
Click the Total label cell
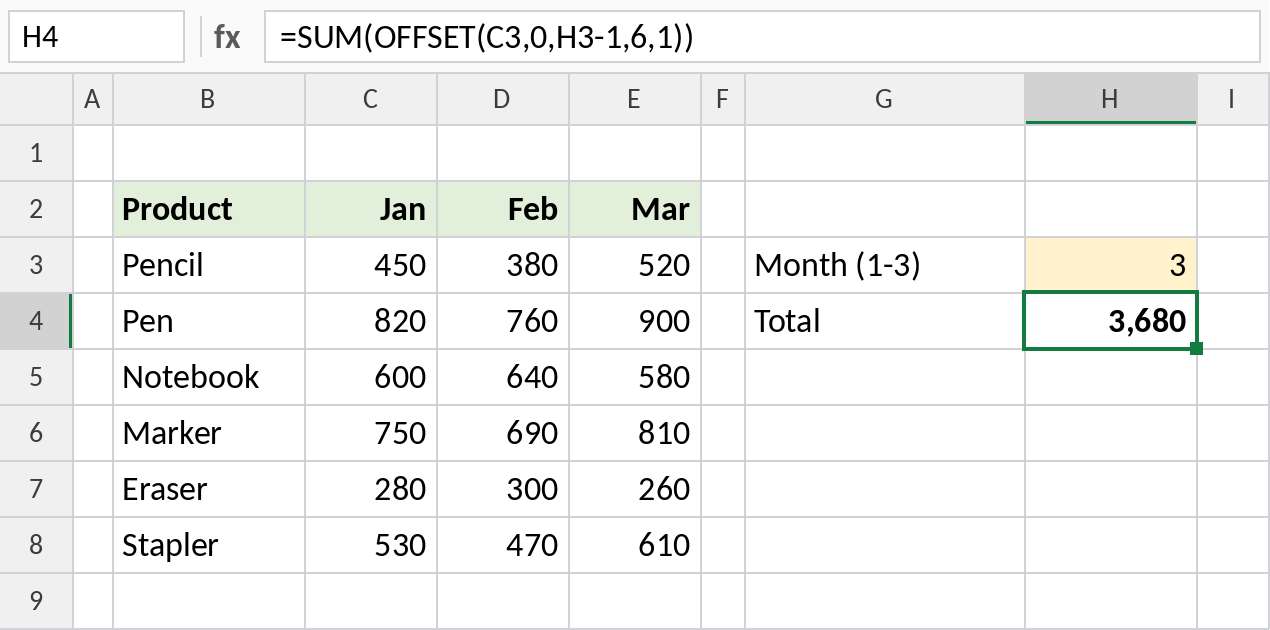(x=885, y=321)
